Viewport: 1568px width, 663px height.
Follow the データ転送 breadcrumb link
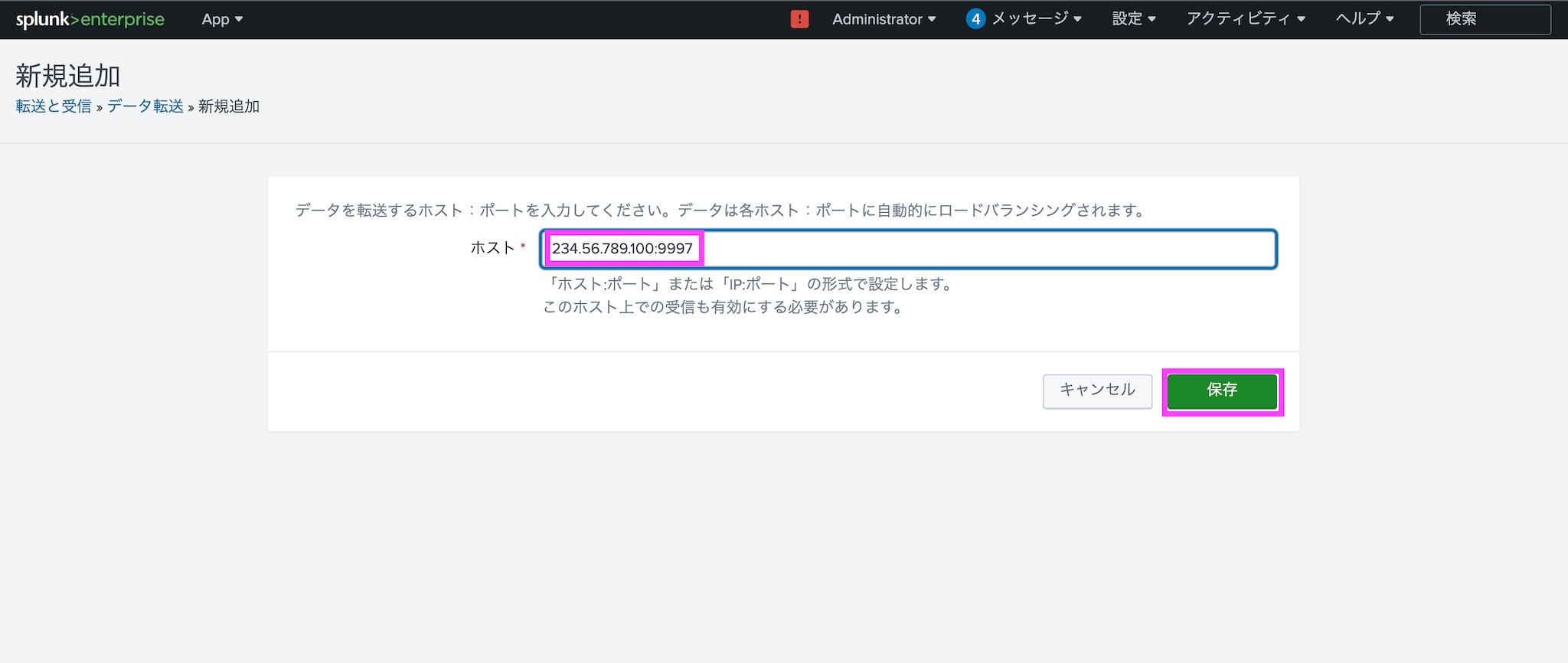tap(145, 106)
